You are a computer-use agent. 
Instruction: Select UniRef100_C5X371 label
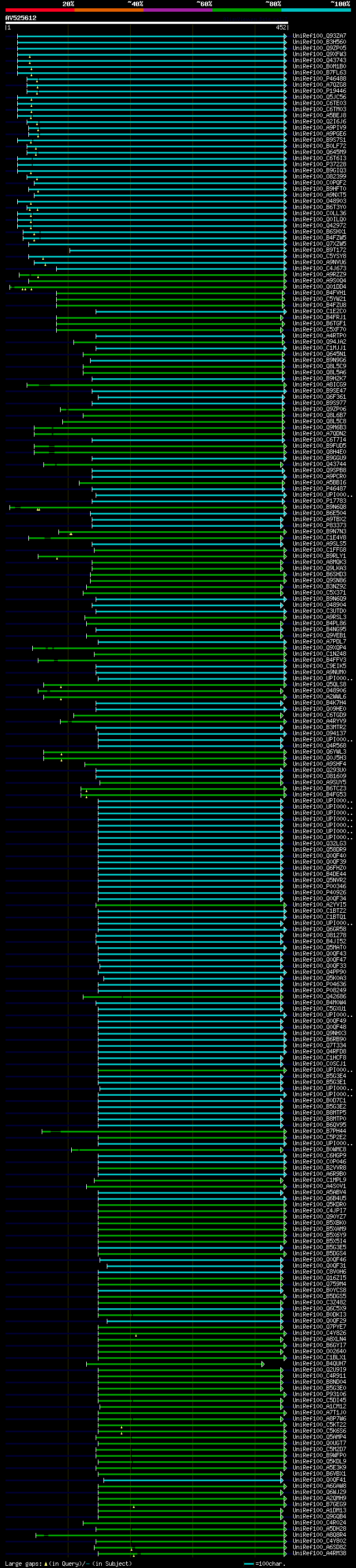pyautogui.click(x=319, y=593)
